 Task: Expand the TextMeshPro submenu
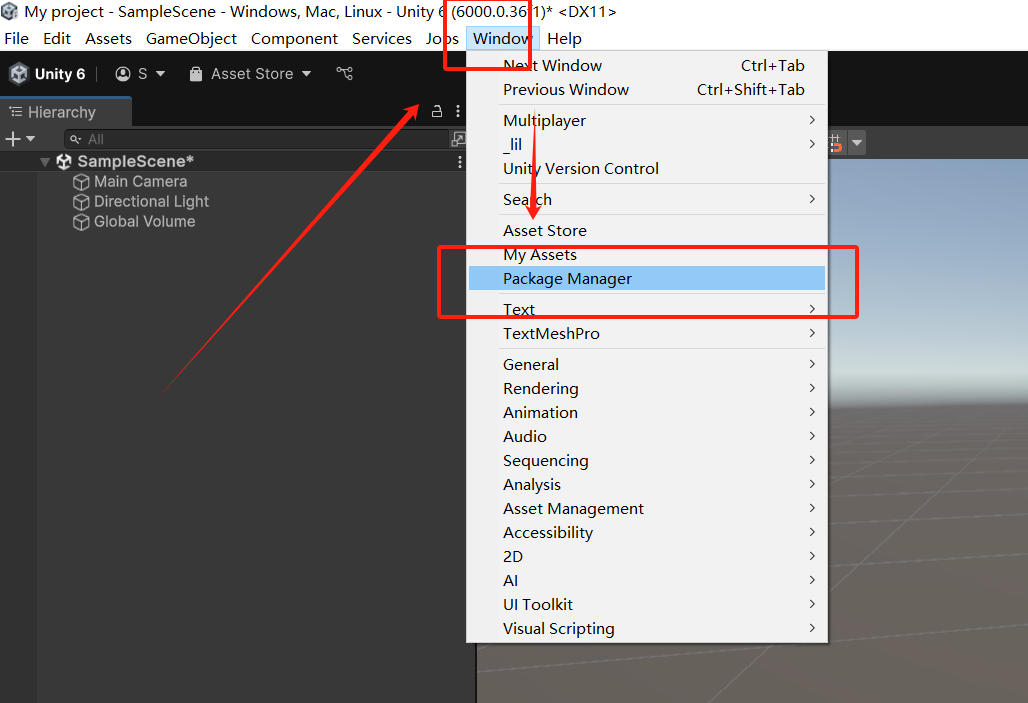click(x=647, y=333)
